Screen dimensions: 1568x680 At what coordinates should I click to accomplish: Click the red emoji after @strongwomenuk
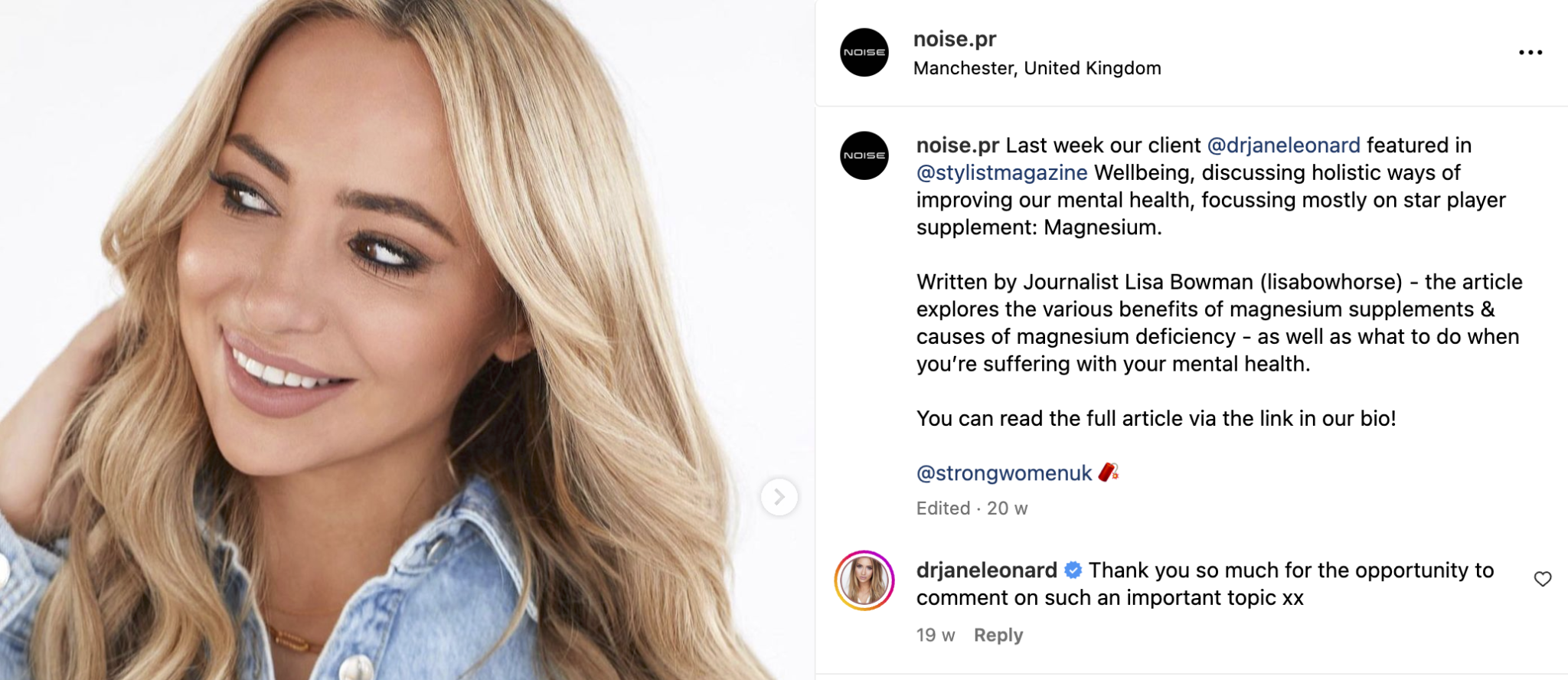(x=1108, y=472)
